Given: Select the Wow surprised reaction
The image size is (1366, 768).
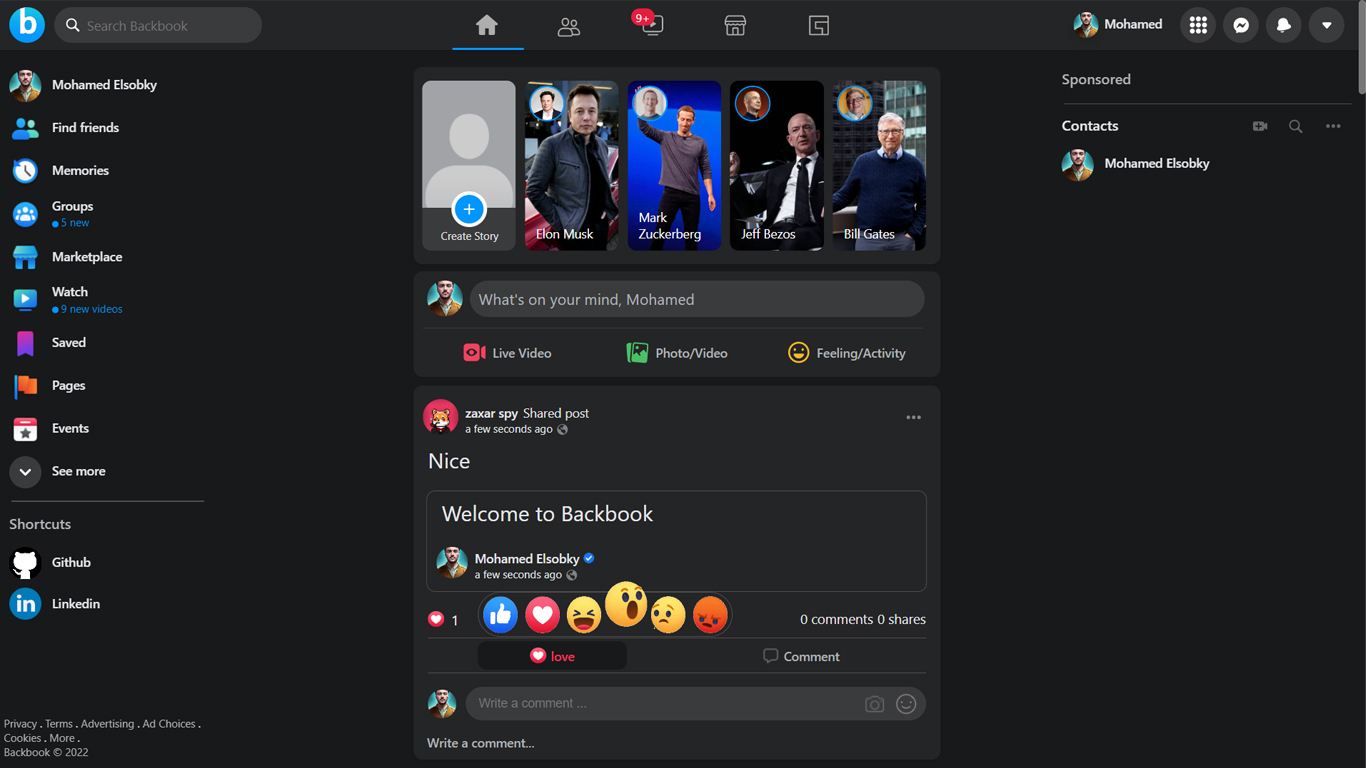Looking at the screenshot, I should click(626, 605).
